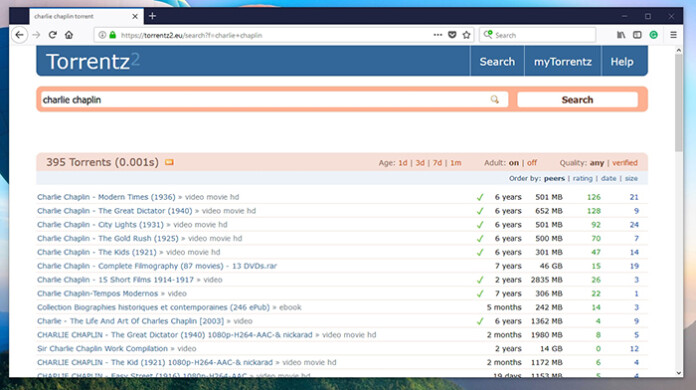
Task: Click the RSS feed icon beside 395 Torrents
Action: coord(169,162)
